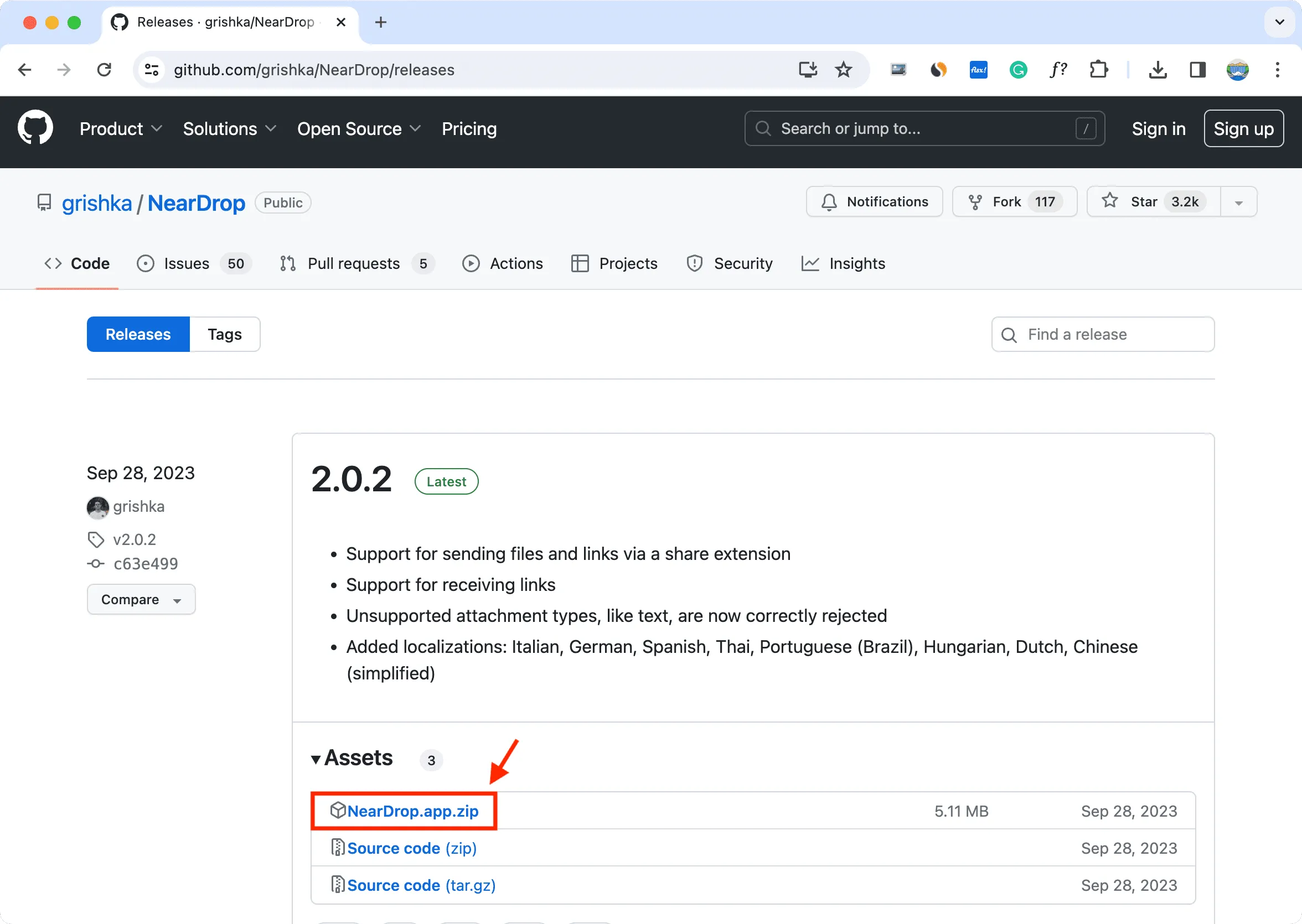This screenshot has height=924, width=1302.
Task: Click the Chrome profile avatar
Action: [1237, 70]
